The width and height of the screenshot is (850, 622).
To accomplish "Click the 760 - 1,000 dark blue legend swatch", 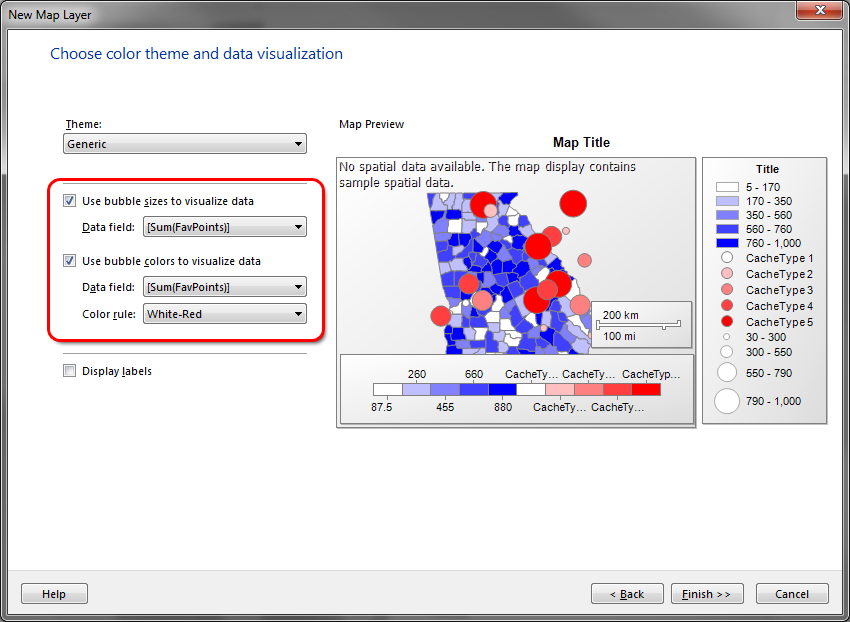I will point(726,243).
